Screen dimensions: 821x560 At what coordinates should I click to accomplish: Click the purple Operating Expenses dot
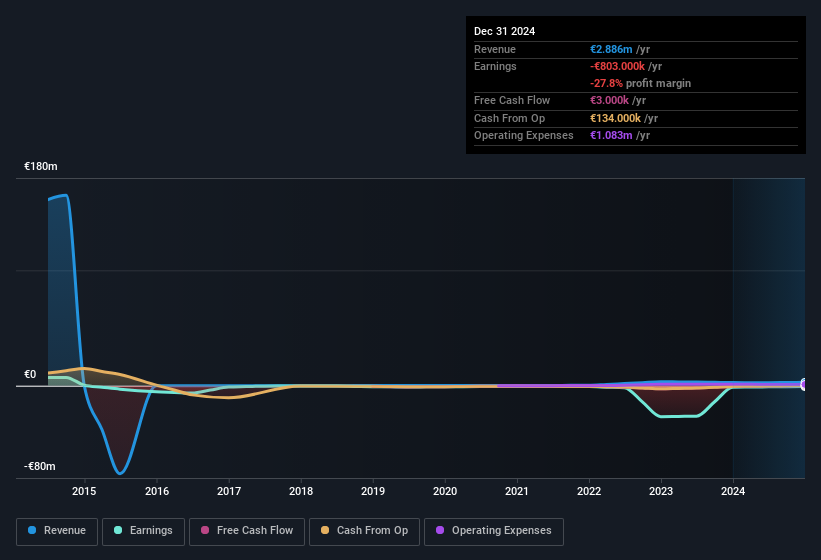(x=440, y=530)
